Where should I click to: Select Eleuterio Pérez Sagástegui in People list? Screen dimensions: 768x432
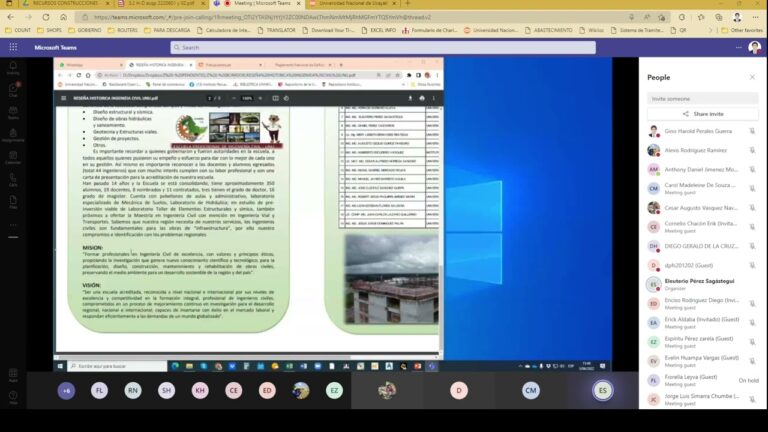point(702,285)
